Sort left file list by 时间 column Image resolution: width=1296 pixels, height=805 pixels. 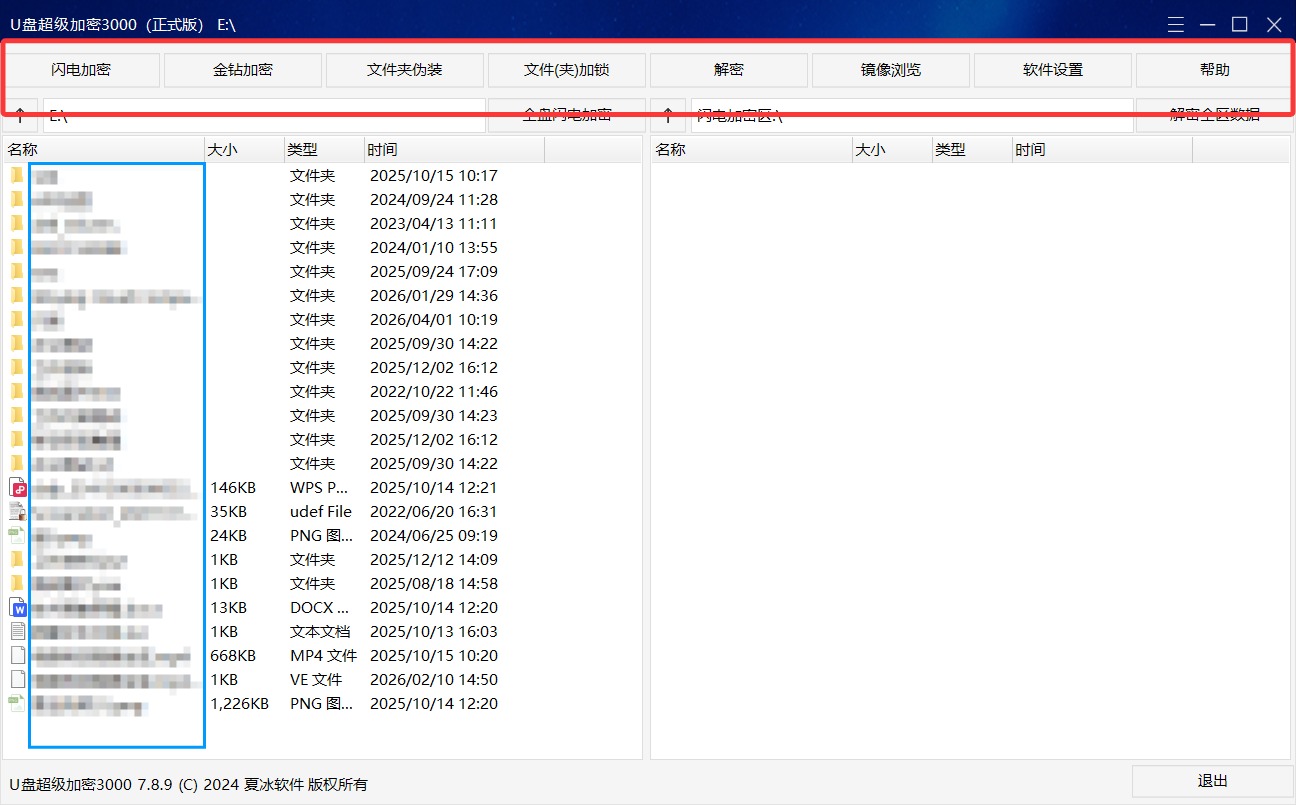click(x=454, y=150)
